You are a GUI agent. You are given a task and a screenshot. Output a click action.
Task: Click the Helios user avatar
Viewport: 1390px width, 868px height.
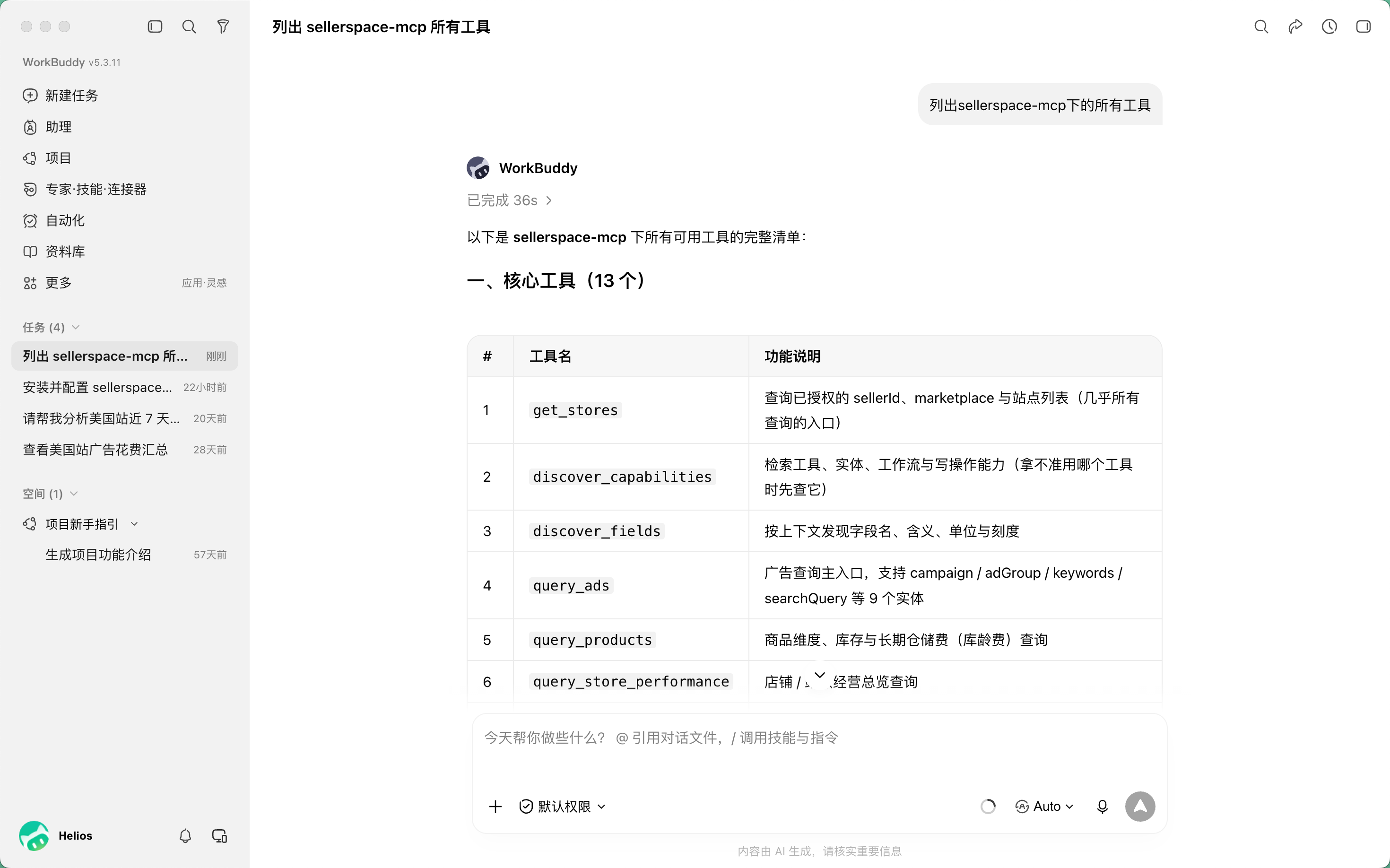[x=34, y=835]
